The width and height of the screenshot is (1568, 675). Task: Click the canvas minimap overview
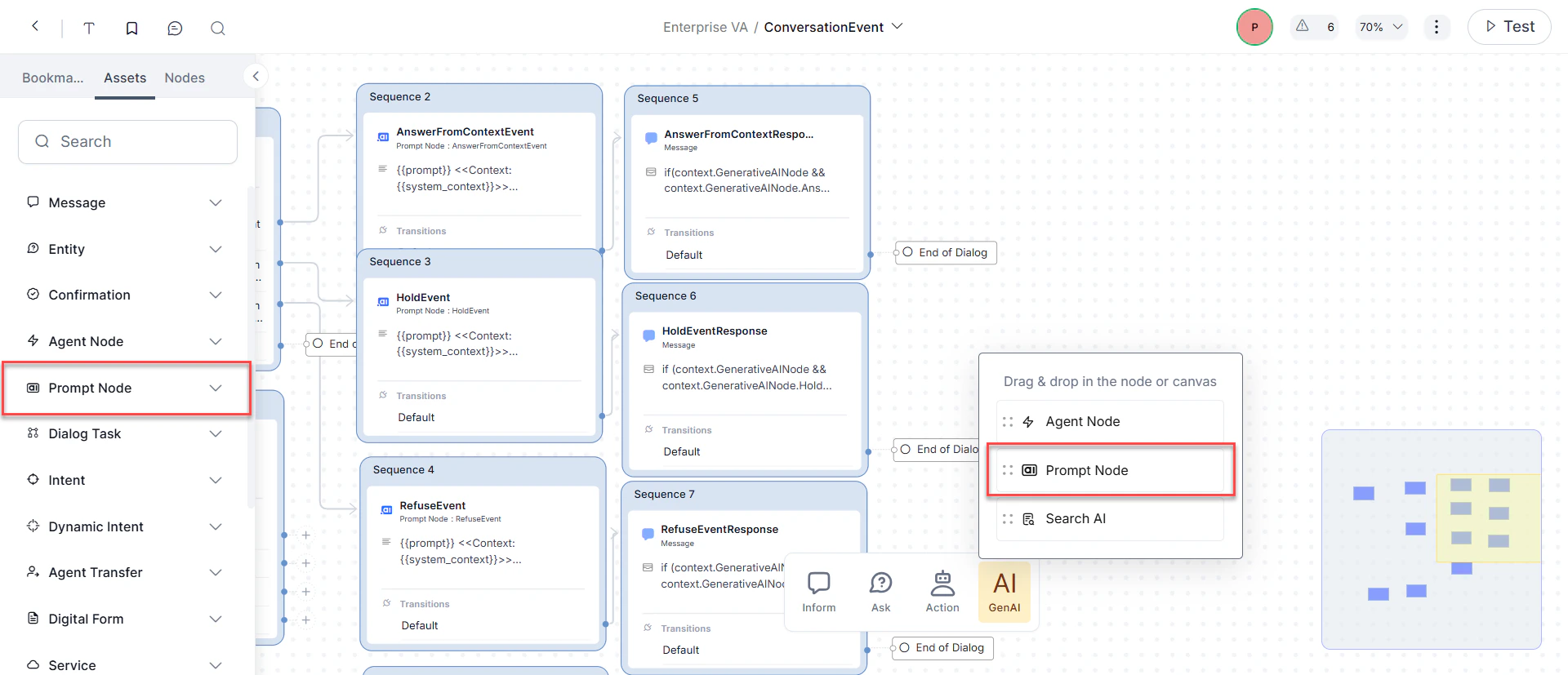click(1432, 540)
